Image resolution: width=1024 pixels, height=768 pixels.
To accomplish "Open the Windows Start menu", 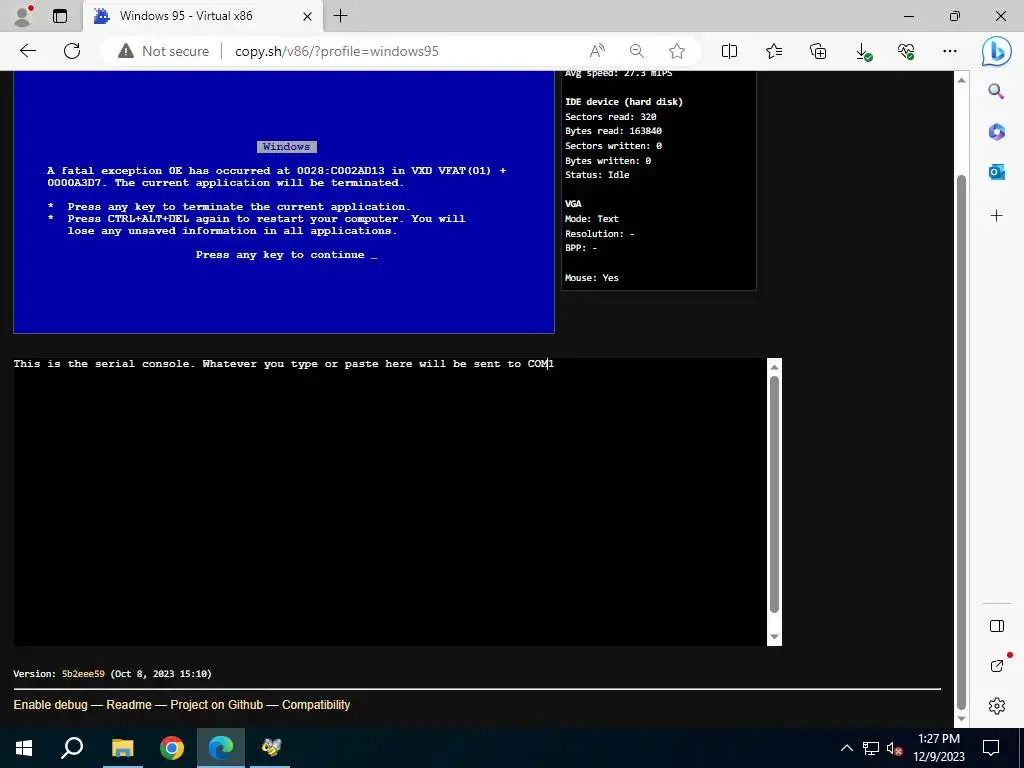I will pos(24,748).
